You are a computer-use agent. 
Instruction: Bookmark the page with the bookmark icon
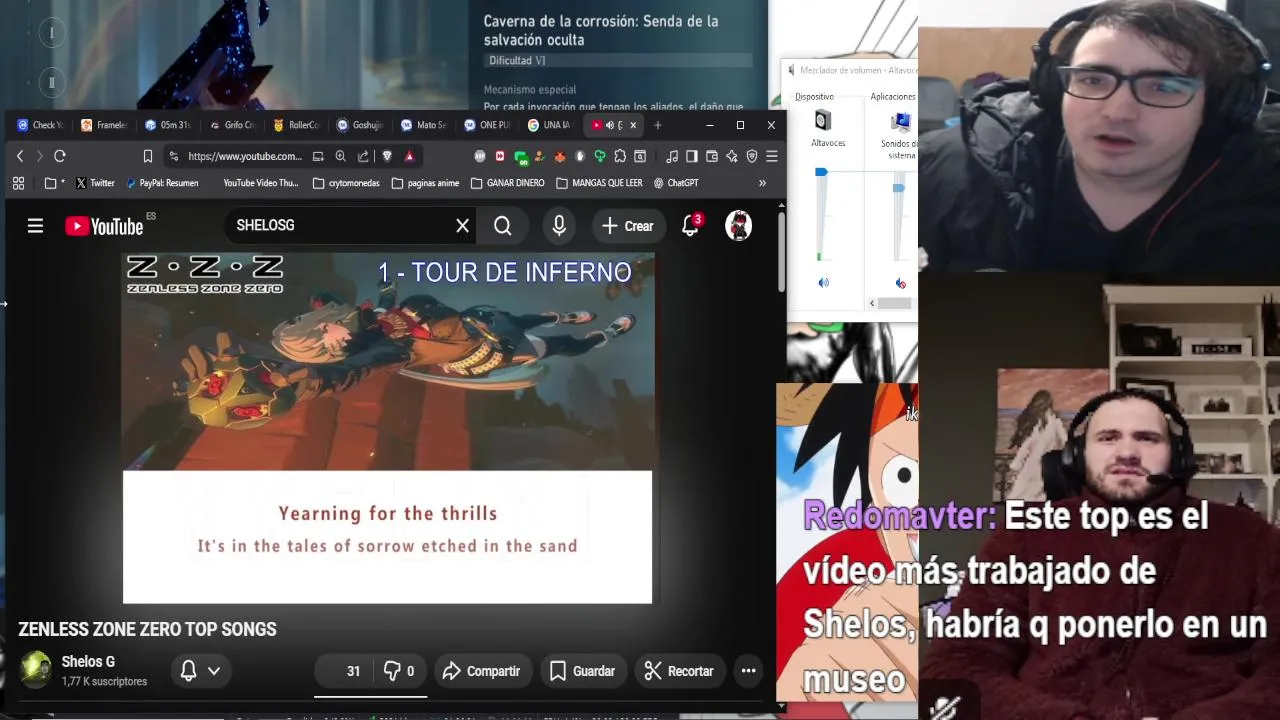click(x=148, y=156)
